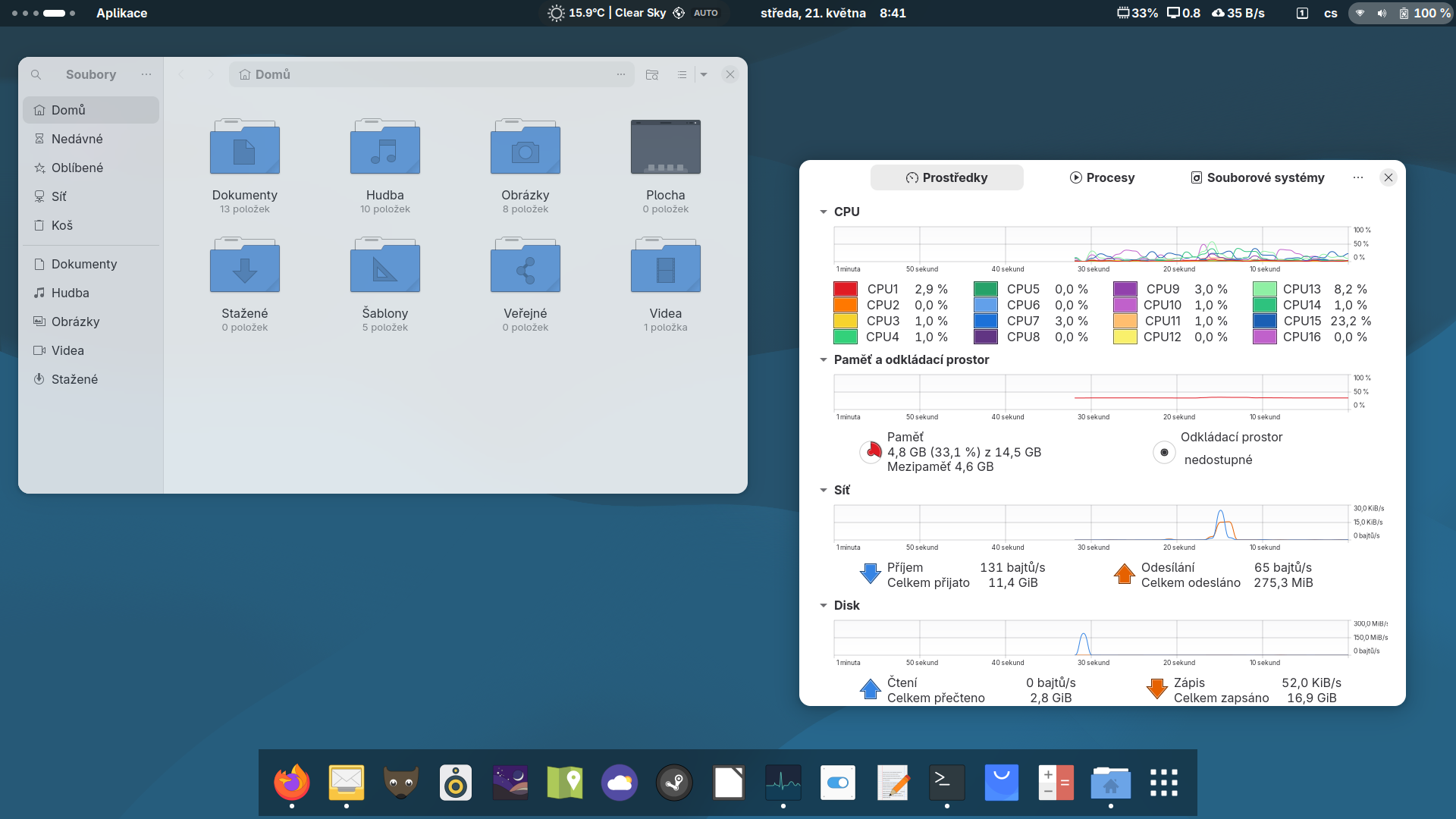
Task: Open the Dokumenty folder
Action: coord(245,166)
